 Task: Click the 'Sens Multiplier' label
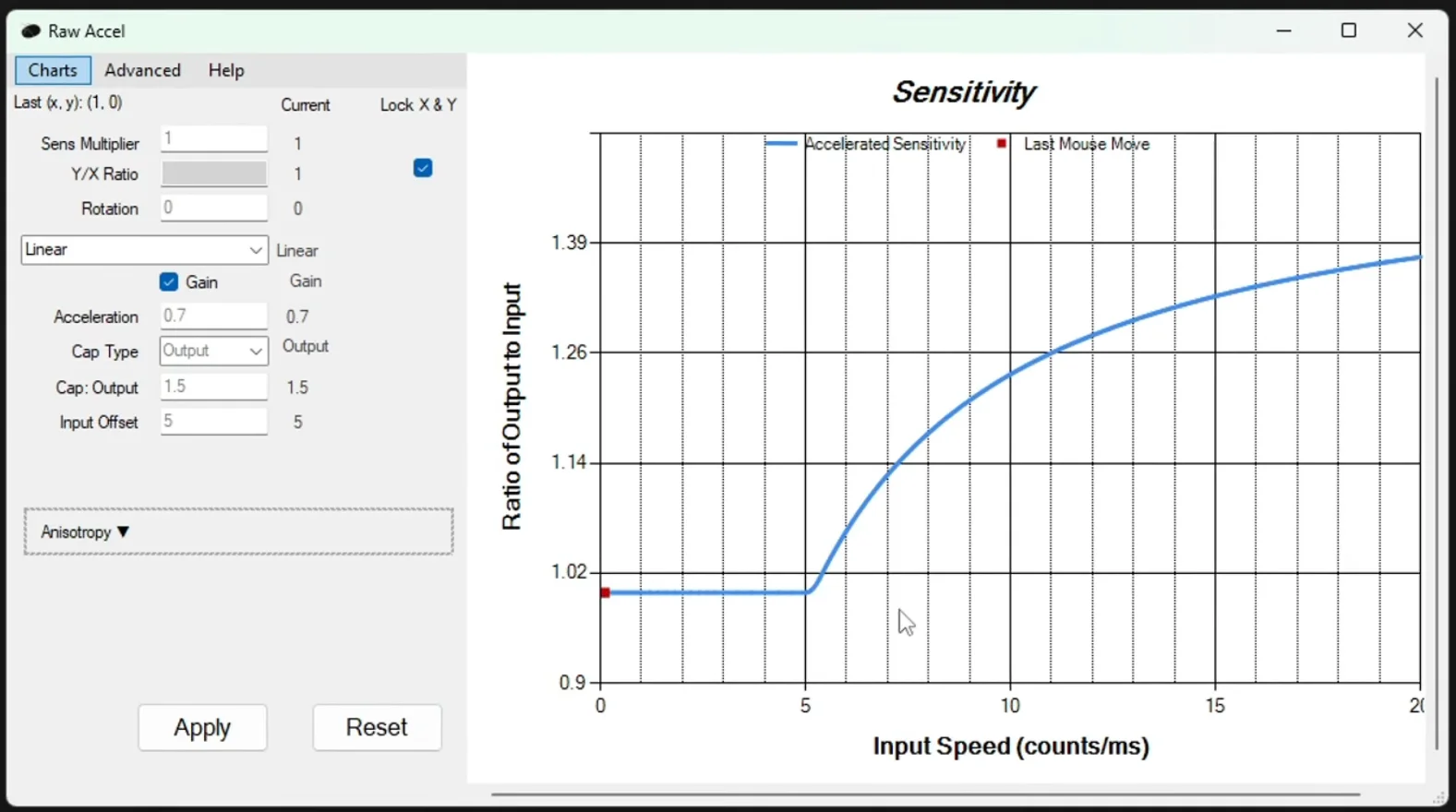pos(90,144)
